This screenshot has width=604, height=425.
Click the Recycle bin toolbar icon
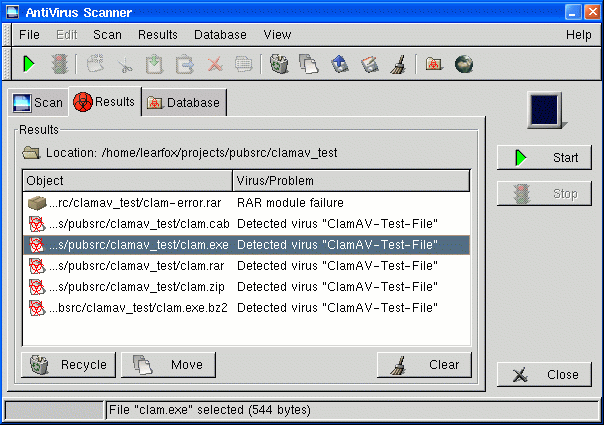coord(280,64)
